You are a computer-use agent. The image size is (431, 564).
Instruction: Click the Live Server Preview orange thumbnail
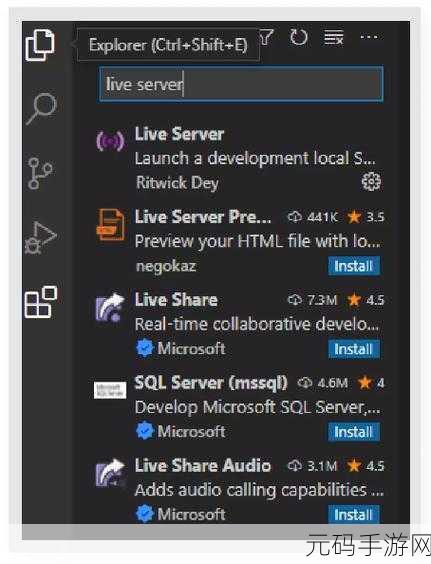coord(110,225)
